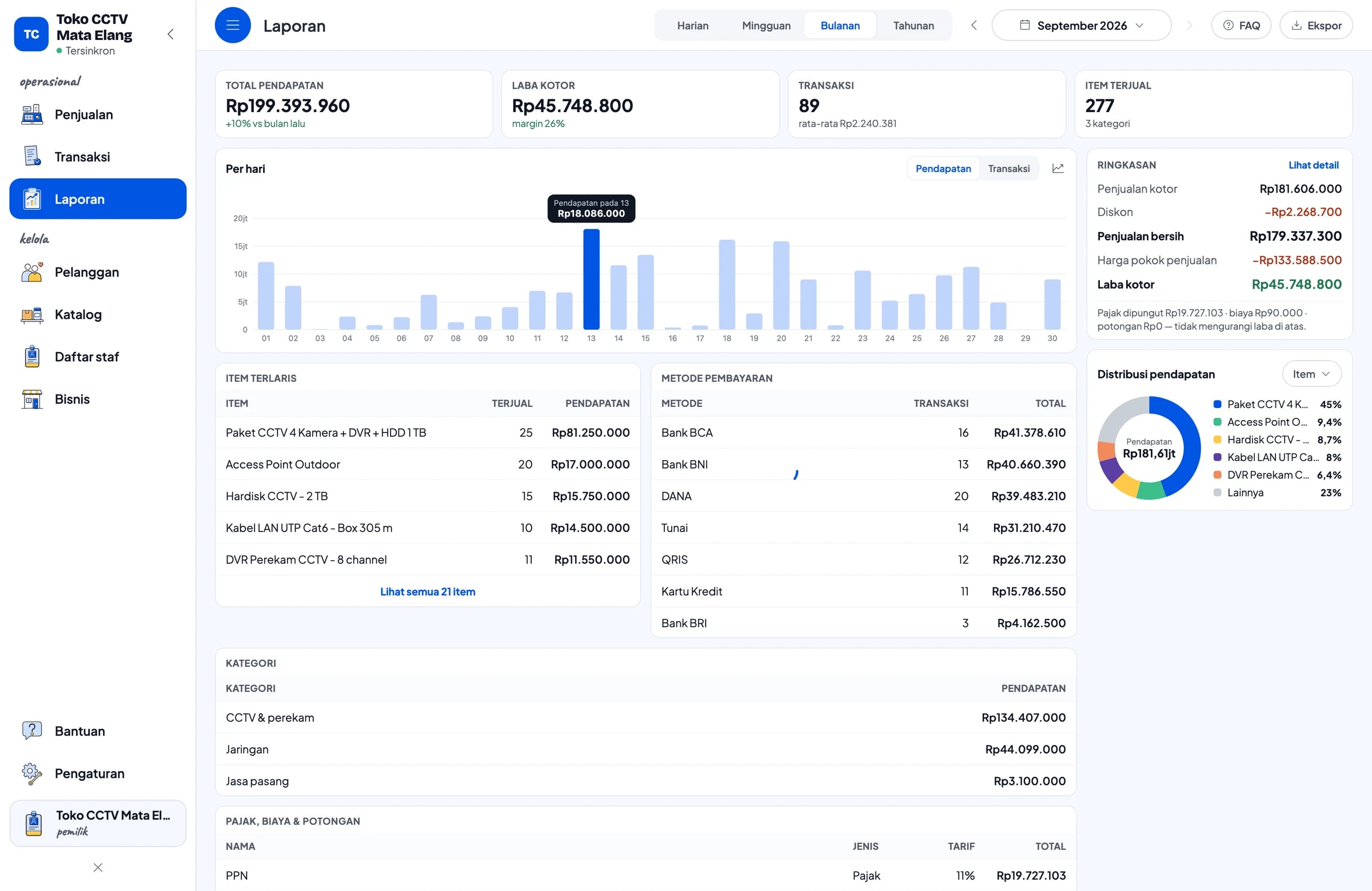Image resolution: width=1372 pixels, height=891 pixels.
Task: Click Lihat semua 21 item link
Action: point(428,592)
